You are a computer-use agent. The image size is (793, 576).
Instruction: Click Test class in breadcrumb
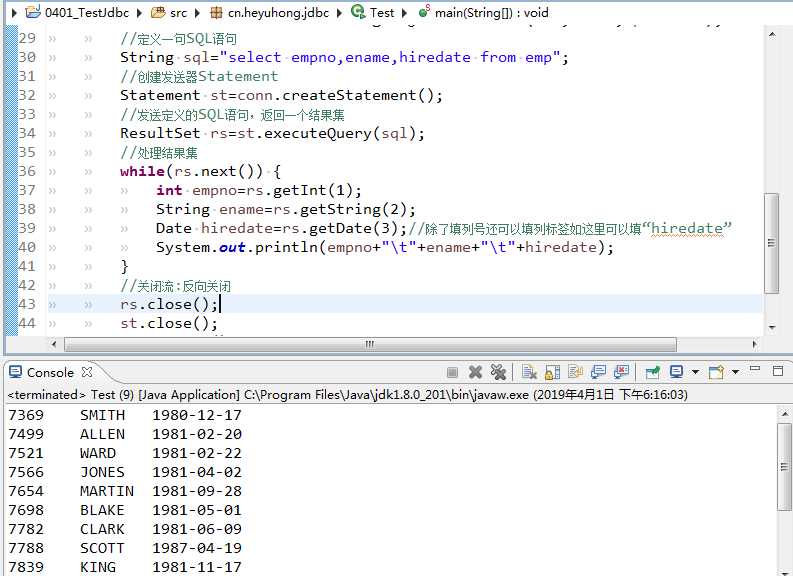pos(381,13)
